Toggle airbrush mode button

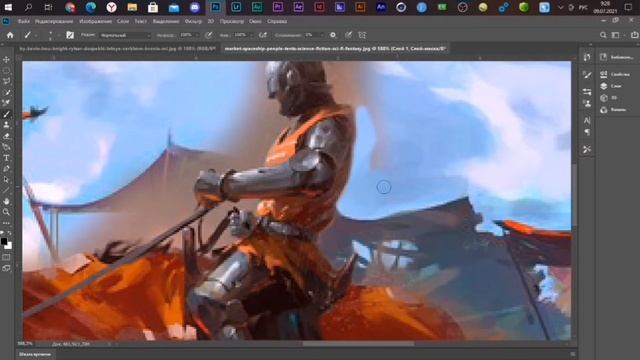tap(263, 35)
